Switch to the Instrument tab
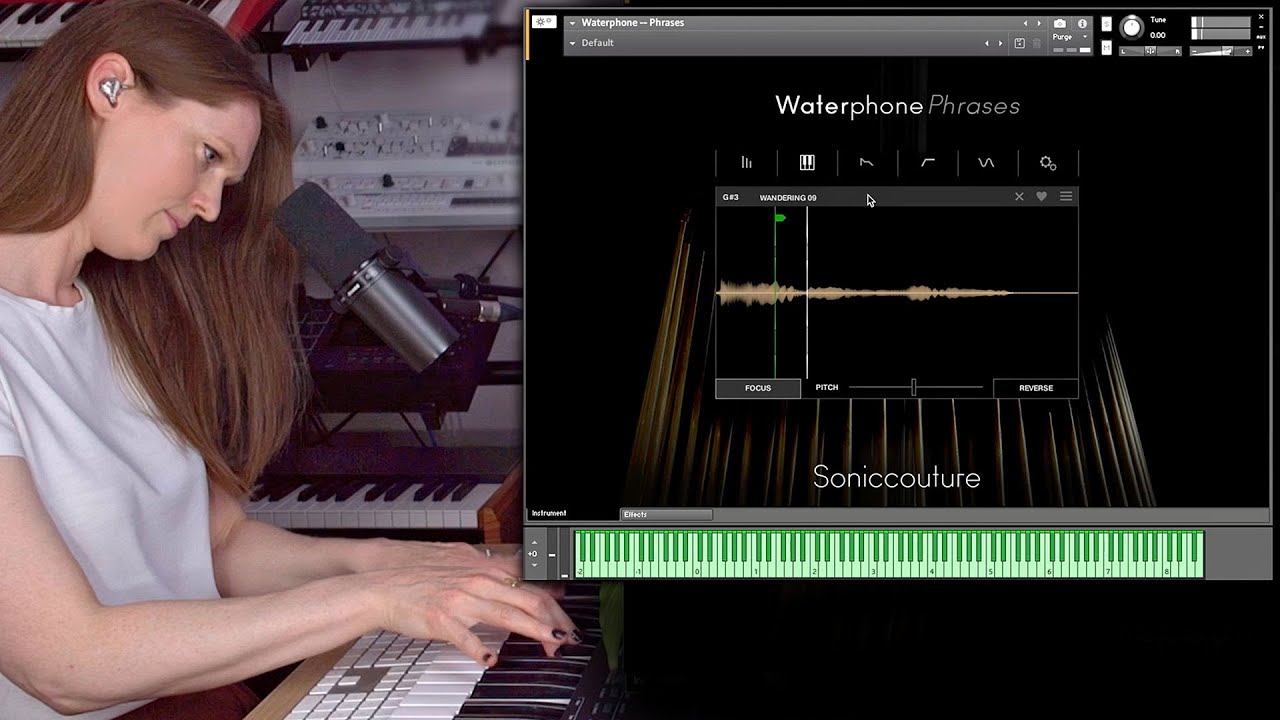The height and width of the screenshot is (720, 1280). [x=549, y=513]
